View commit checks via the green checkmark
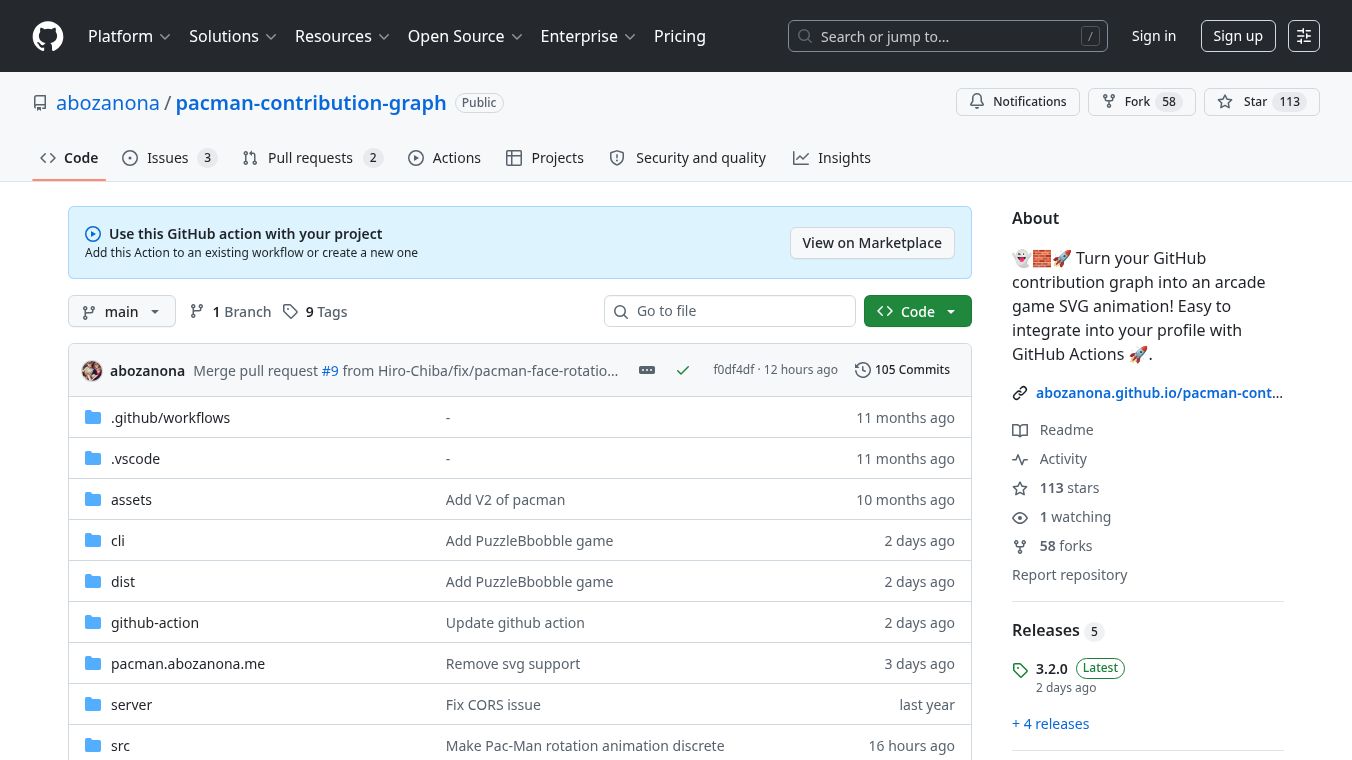This screenshot has height=760, width=1352. 683,370
